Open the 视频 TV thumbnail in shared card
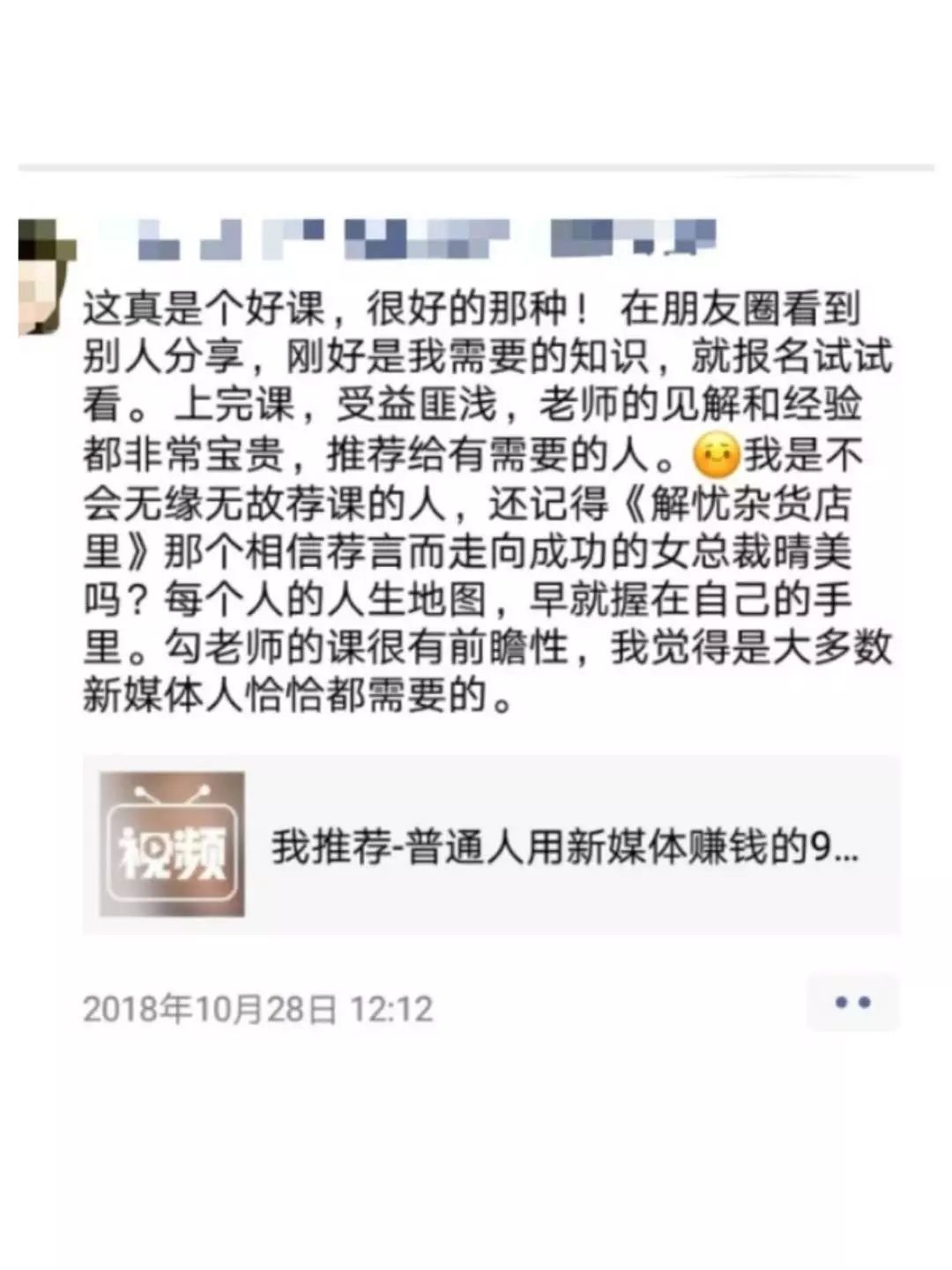952x1270 pixels. [172, 844]
